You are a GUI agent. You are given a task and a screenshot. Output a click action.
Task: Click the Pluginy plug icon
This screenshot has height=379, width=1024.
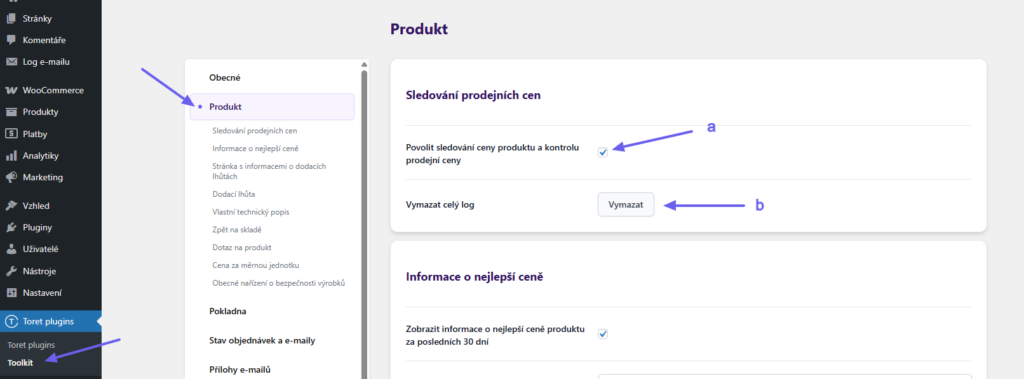(x=10, y=227)
